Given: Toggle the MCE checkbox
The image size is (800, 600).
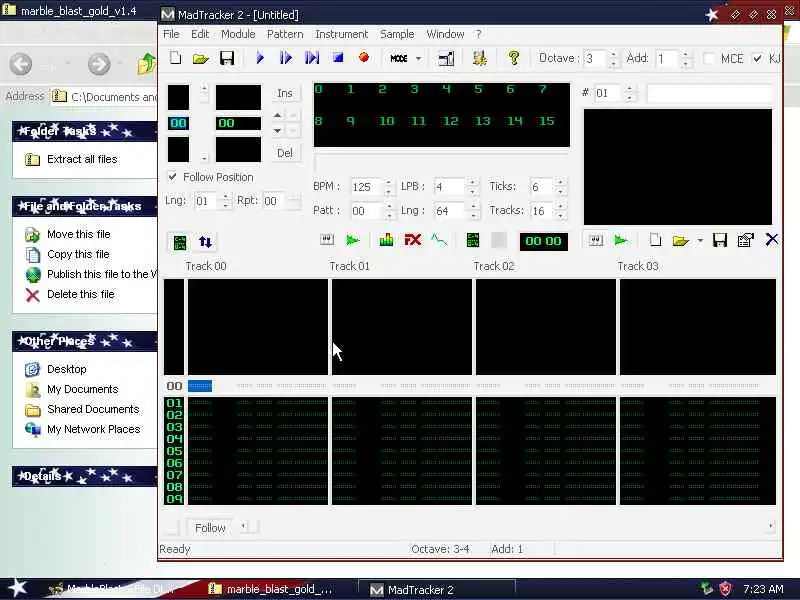Looking at the screenshot, I should tap(709, 58).
